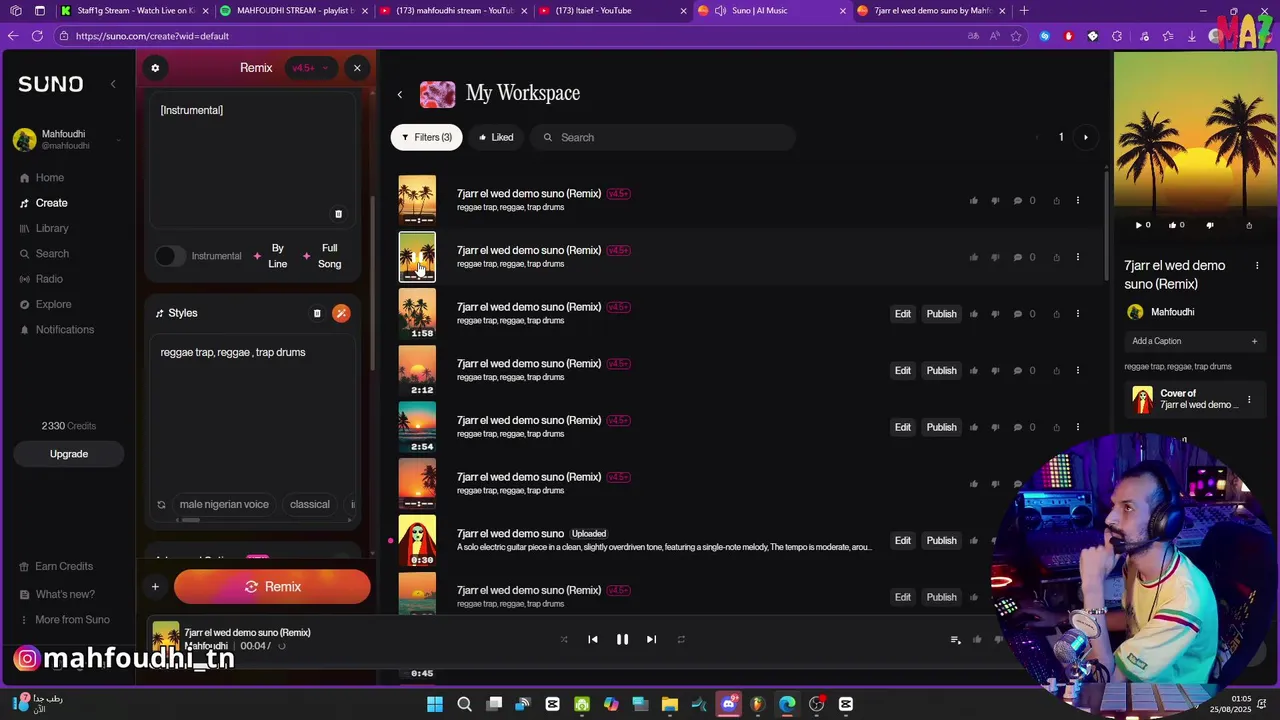Click the plus button beside Remix

[155, 587]
